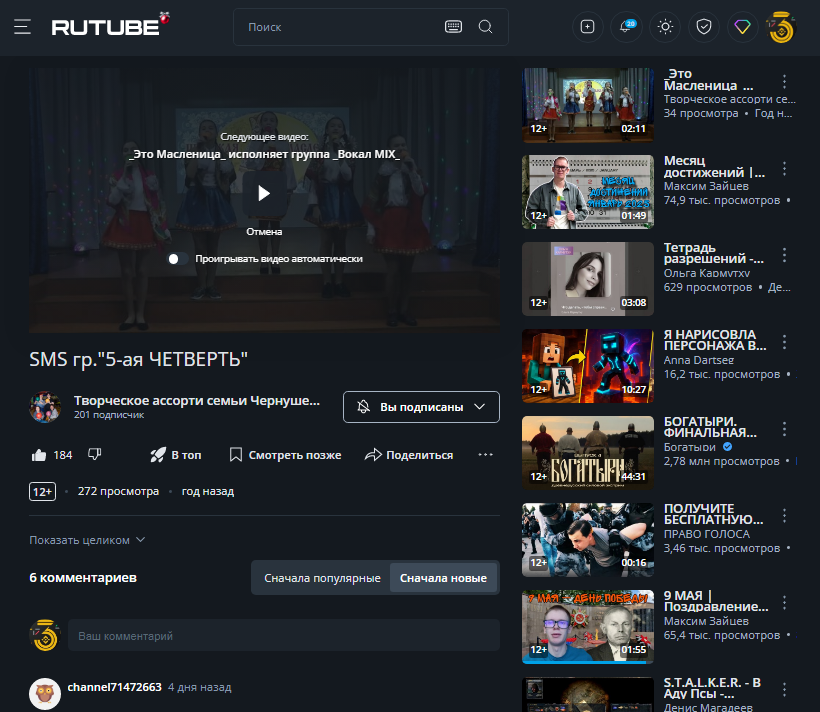This screenshot has width=820, height=712.
Task: Open commenter channel71472663 profile
Action: (115, 687)
